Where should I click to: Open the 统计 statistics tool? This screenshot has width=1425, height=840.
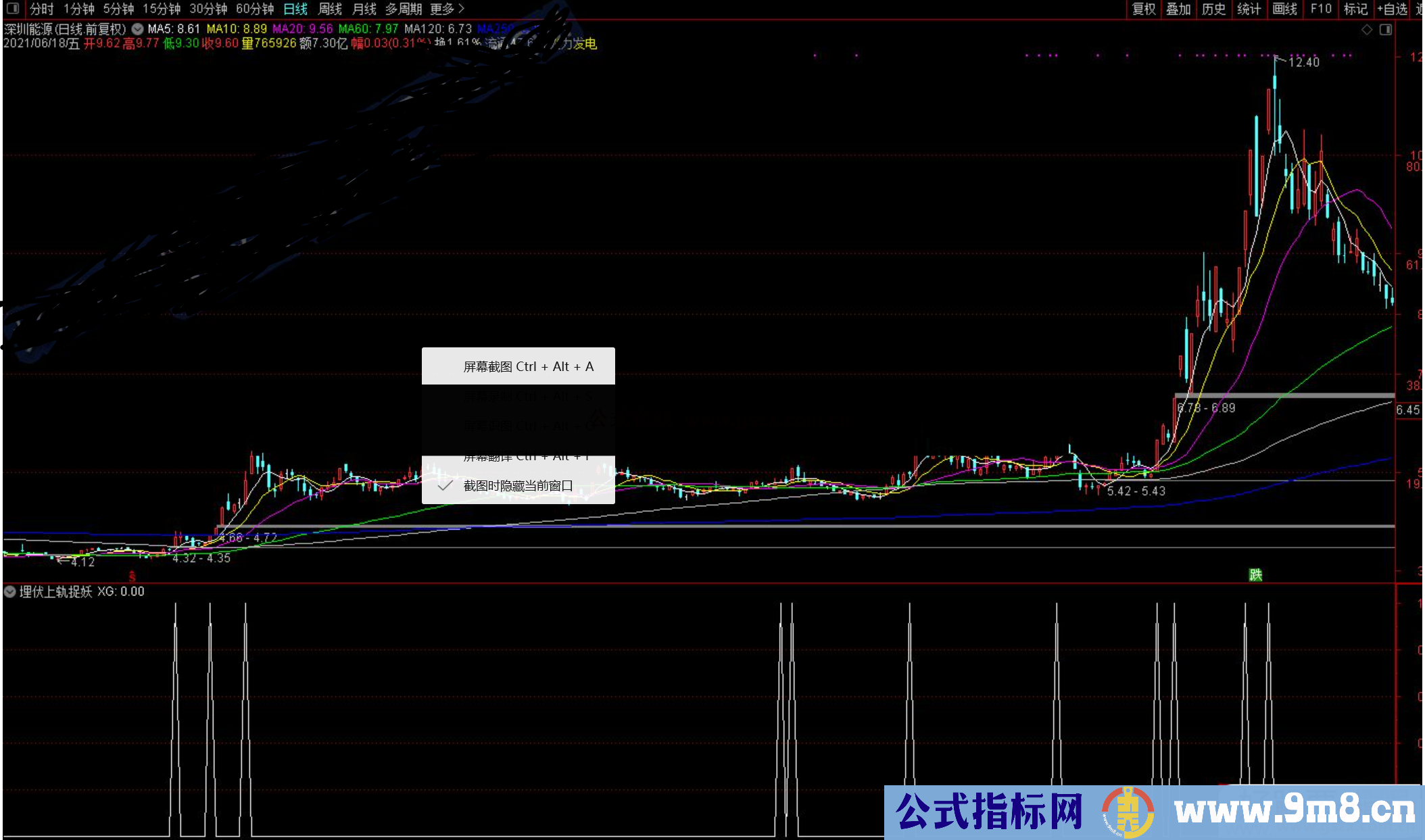tap(1248, 9)
